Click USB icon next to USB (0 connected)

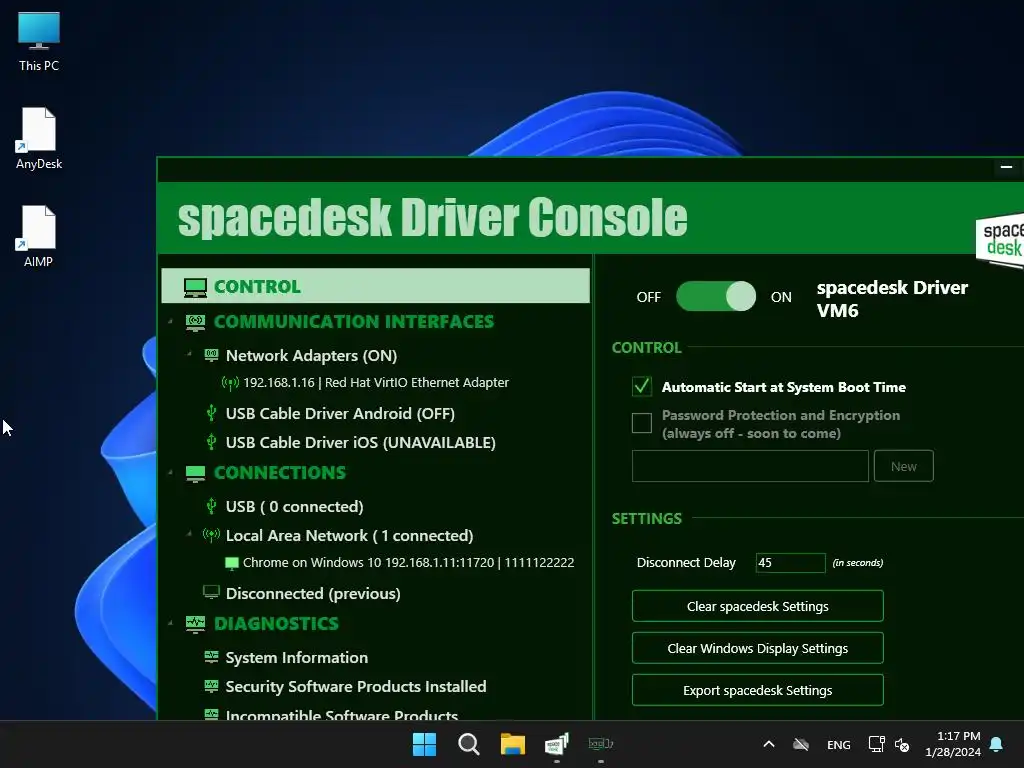(x=211, y=506)
